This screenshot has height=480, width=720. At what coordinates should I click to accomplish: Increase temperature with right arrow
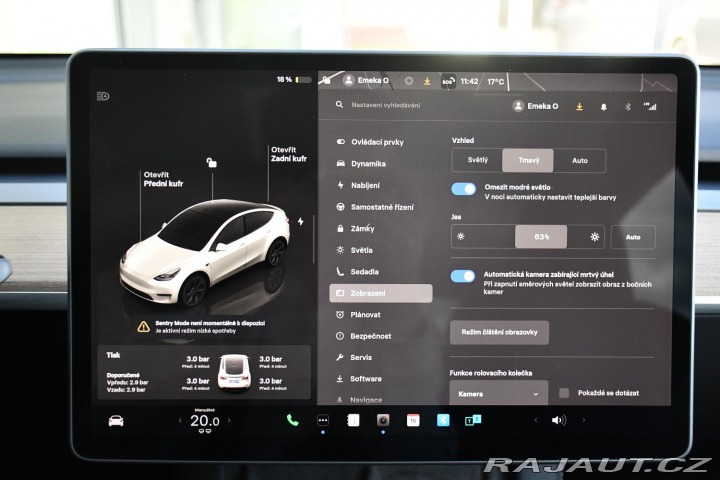pos(229,420)
